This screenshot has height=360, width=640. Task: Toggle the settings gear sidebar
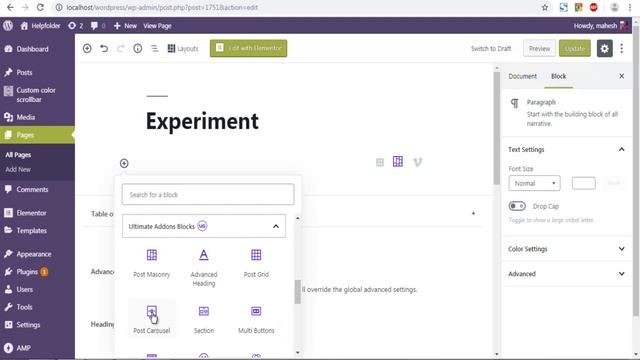tap(604, 48)
